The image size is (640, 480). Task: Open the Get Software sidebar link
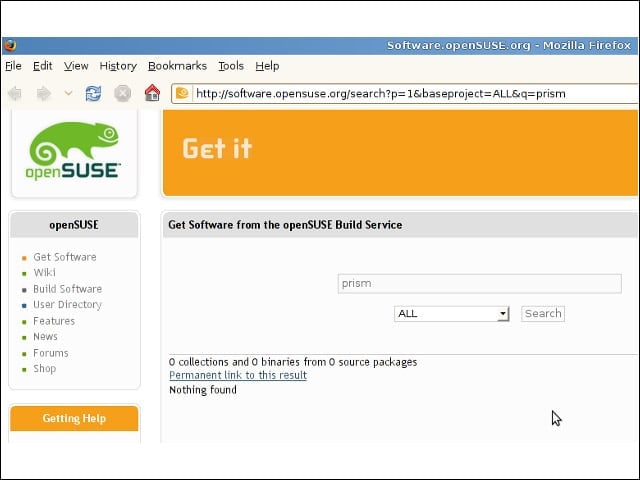point(65,257)
